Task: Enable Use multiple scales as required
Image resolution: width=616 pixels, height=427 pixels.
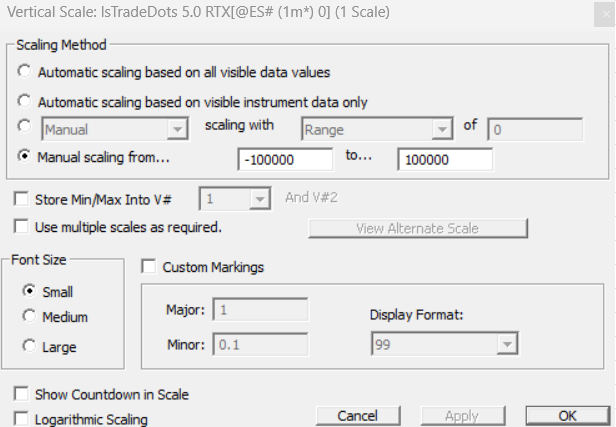Action: click(22, 227)
